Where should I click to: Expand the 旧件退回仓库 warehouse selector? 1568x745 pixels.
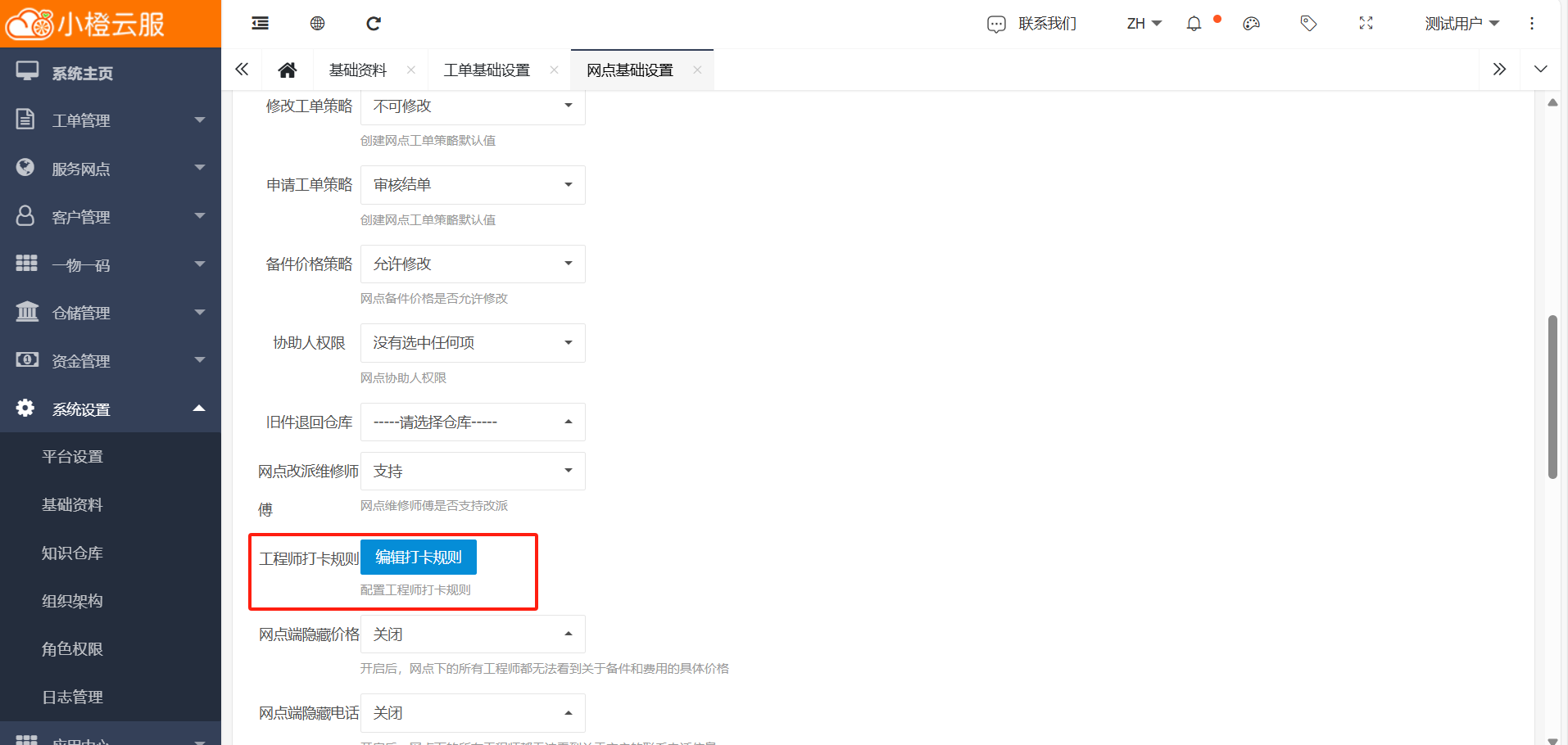(473, 422)
